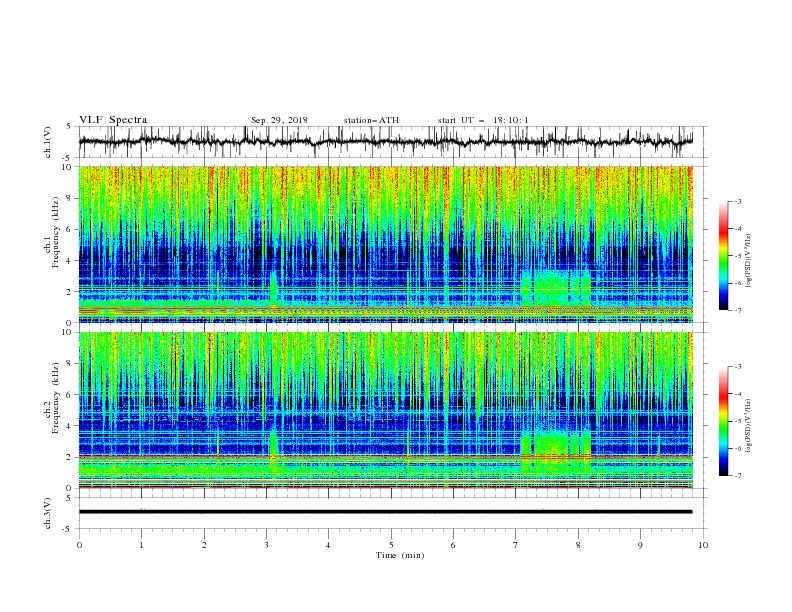Click the '3' tick label on time axis
Screen dimensions: 792x612
266,545
